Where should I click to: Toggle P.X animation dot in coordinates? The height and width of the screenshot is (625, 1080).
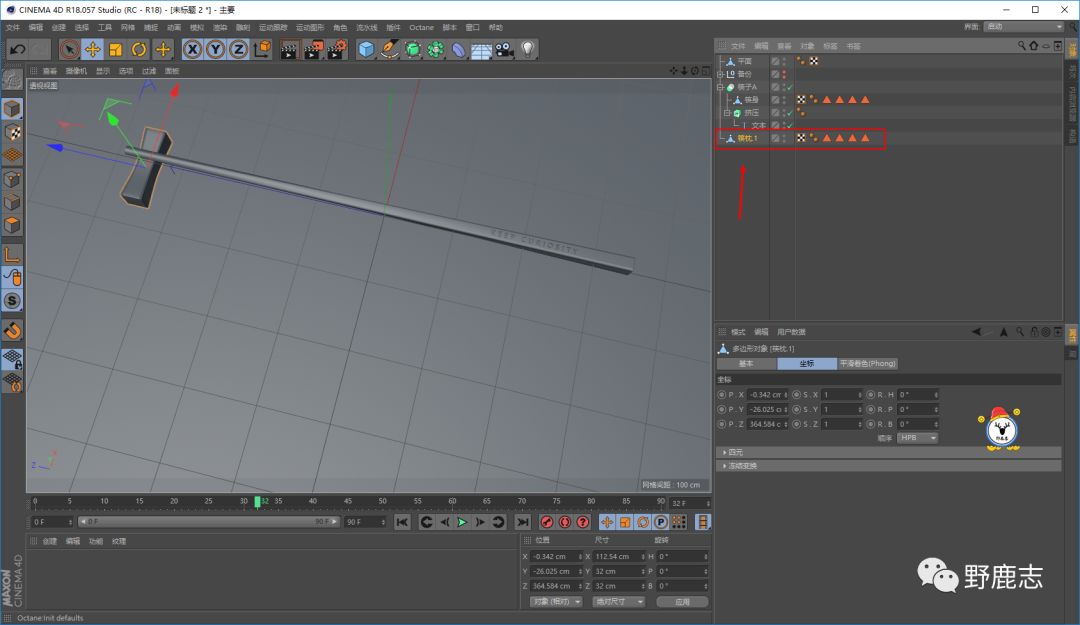pos(722,395)
